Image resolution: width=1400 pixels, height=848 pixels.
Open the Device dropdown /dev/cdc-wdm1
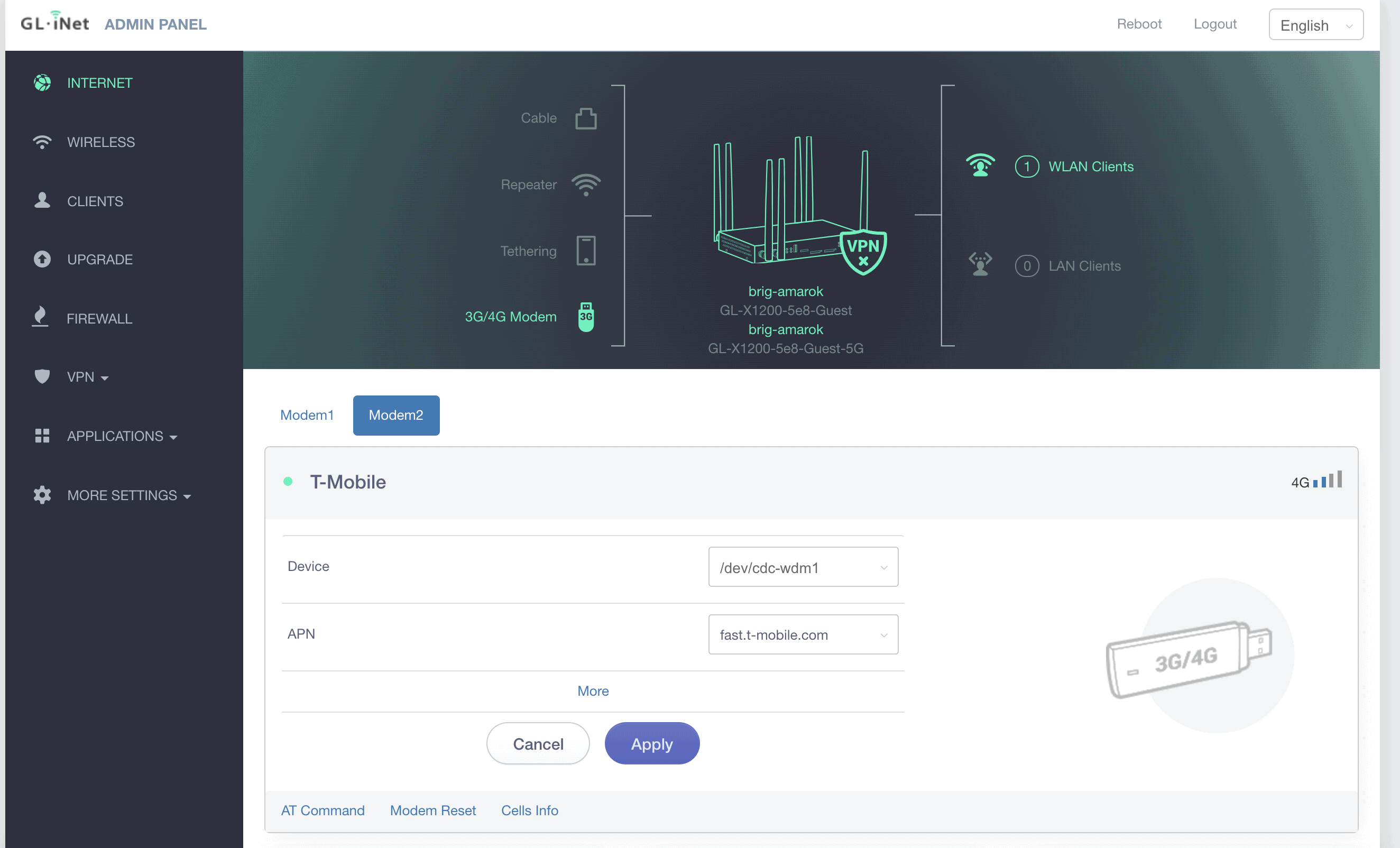click(x=803, y=567)
